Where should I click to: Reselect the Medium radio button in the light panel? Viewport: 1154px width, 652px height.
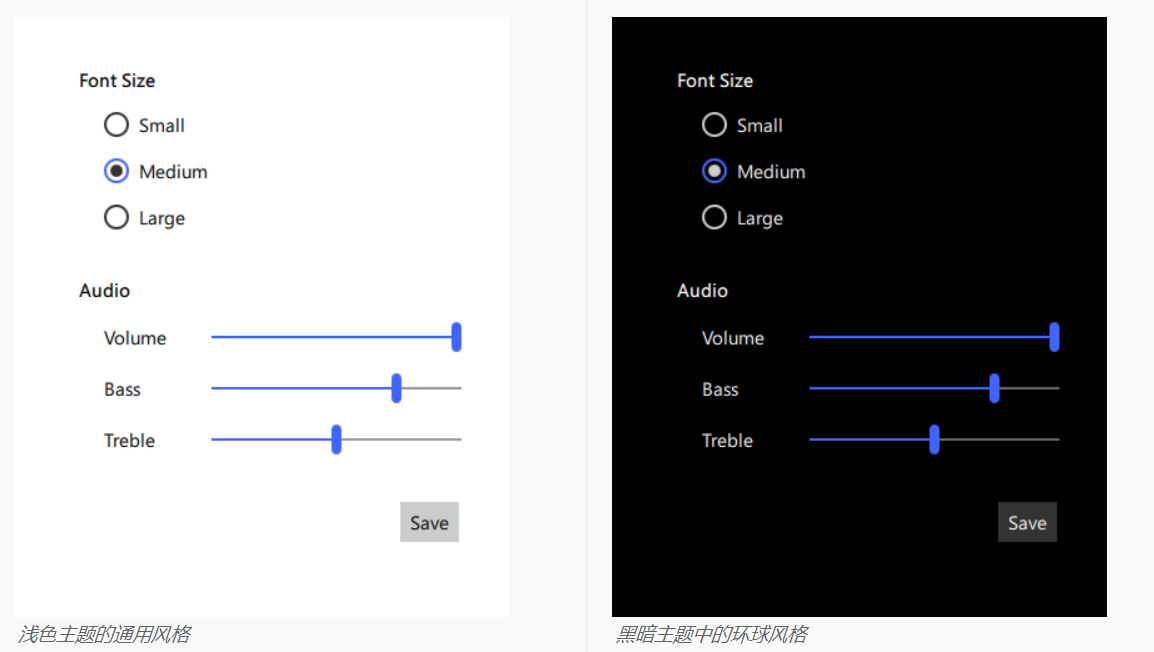point(116,170)
